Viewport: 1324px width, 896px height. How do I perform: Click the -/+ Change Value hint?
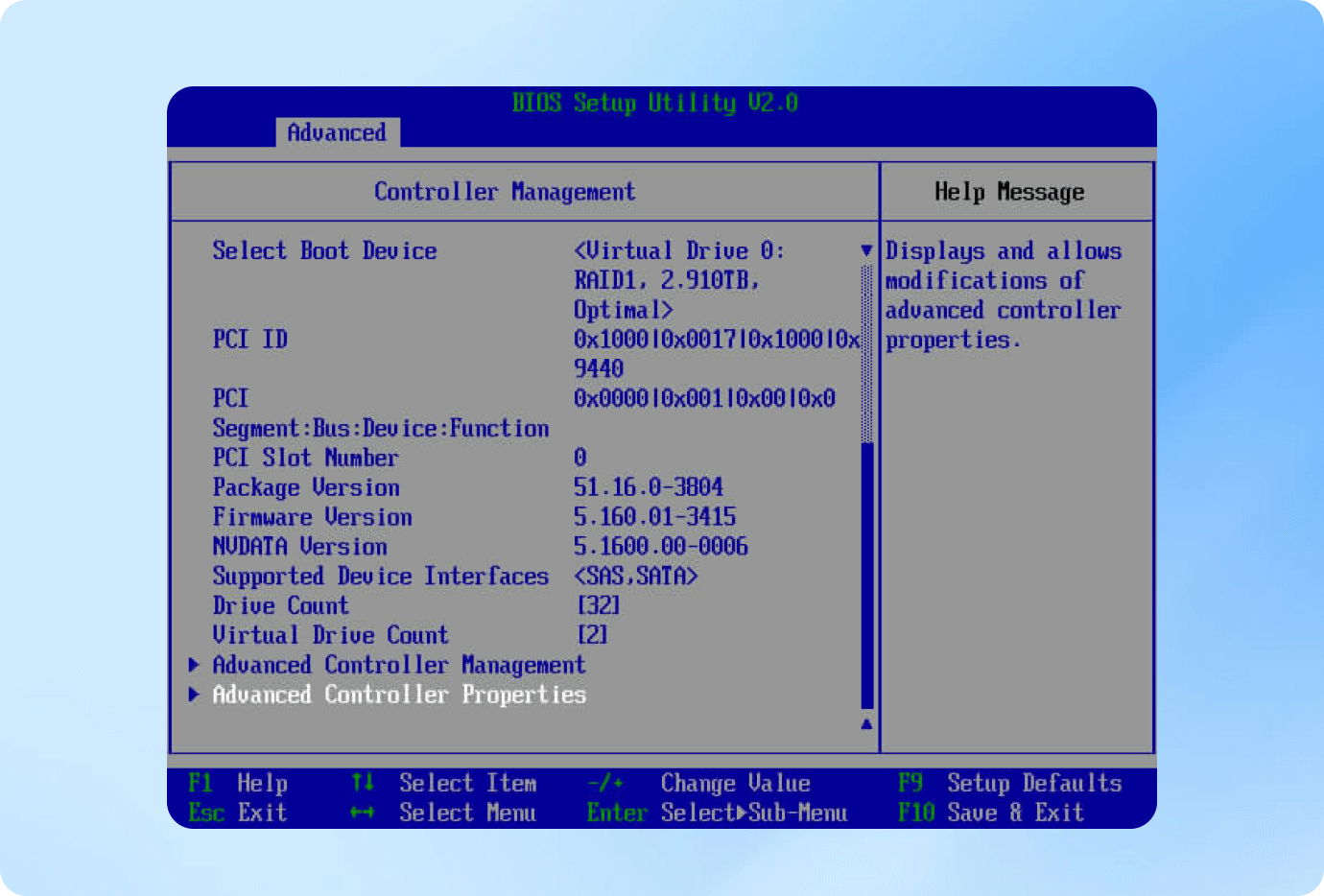point(698,784)
